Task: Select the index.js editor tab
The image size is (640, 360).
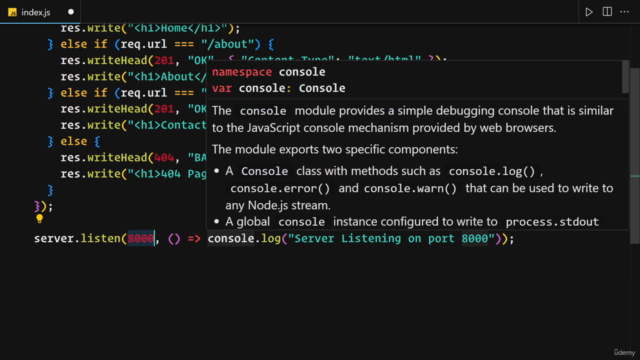Action: [40, 12]
